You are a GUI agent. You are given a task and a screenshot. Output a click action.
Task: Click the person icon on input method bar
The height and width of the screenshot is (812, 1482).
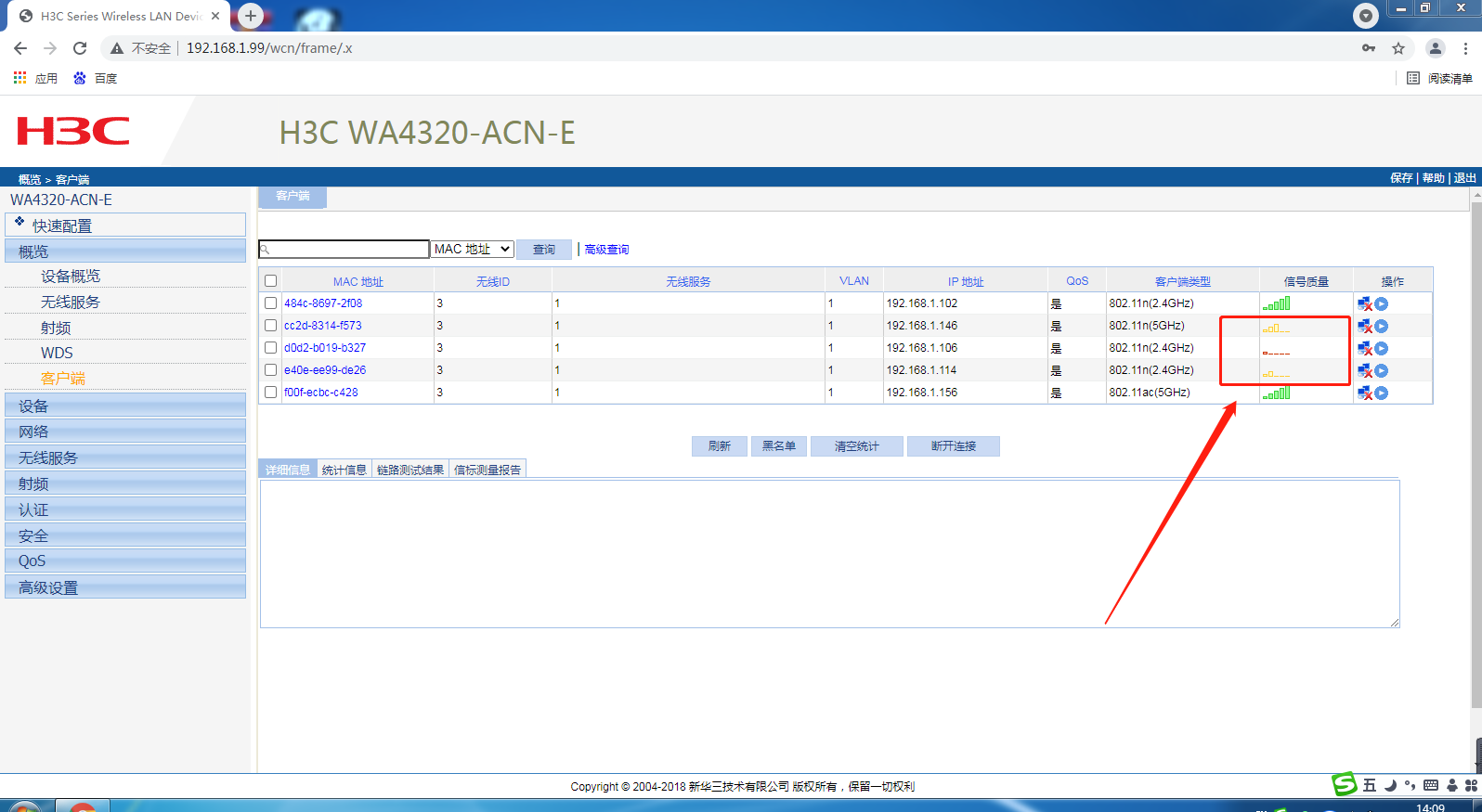(x=1452, y=785)
